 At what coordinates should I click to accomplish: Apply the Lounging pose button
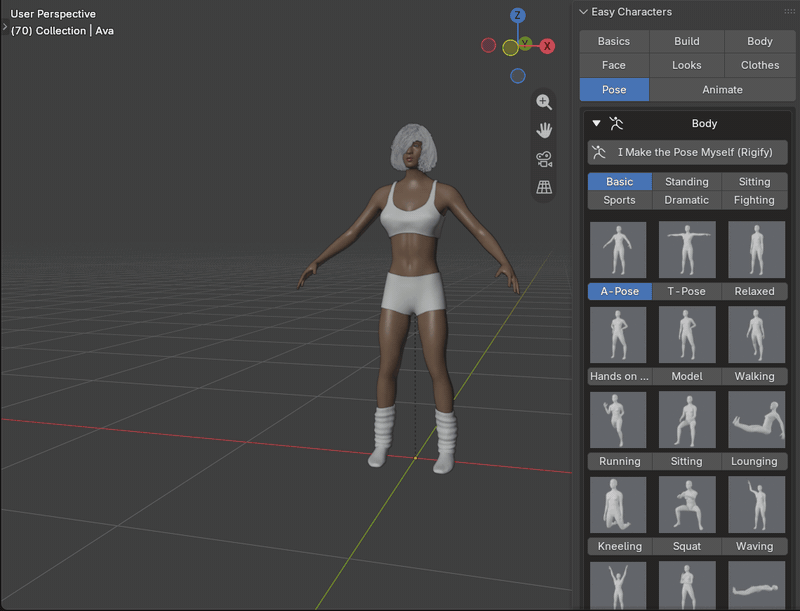click(755, 461)
